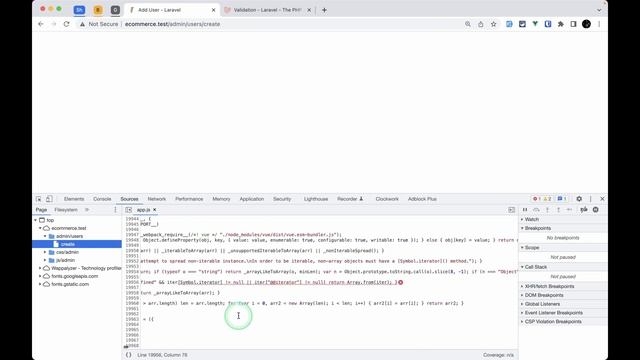Viewport: 640px width, 360px height.
Task: Select the create file in tree
Action: click(x=77, y=244)
